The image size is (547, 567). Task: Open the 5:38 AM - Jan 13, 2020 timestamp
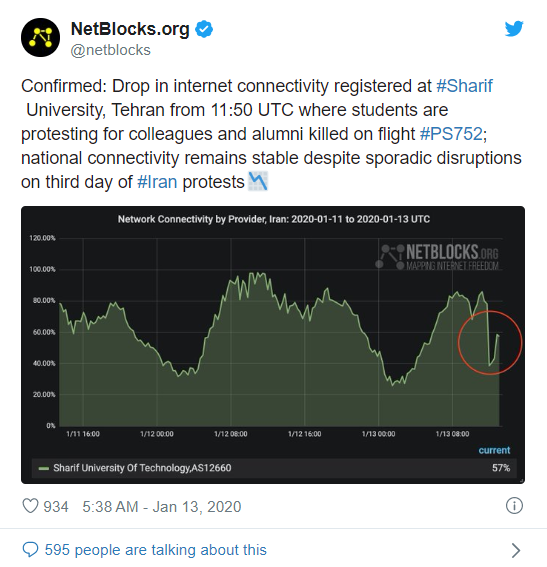(162, 507)
